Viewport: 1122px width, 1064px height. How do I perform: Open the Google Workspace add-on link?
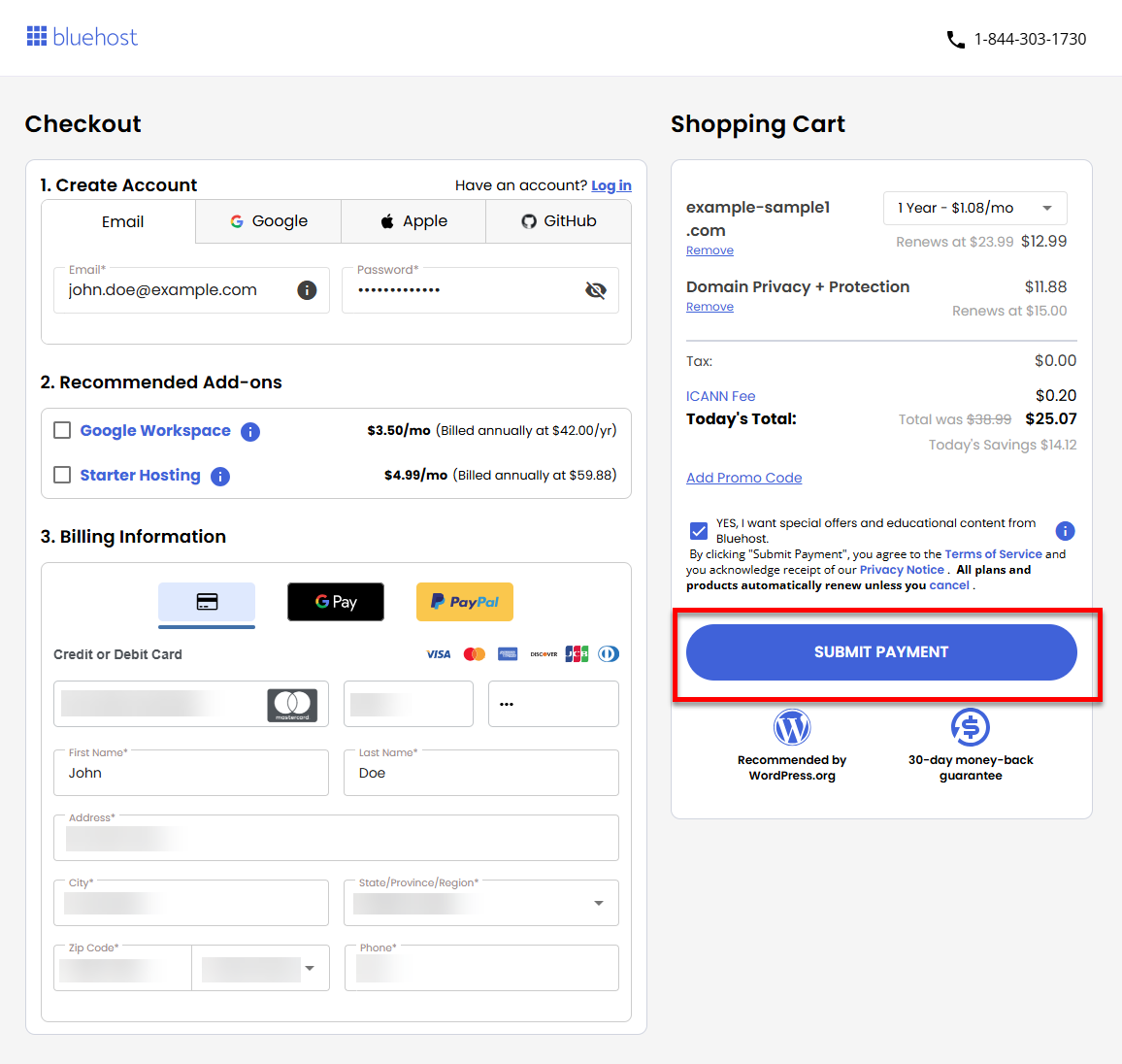(155, 431)
